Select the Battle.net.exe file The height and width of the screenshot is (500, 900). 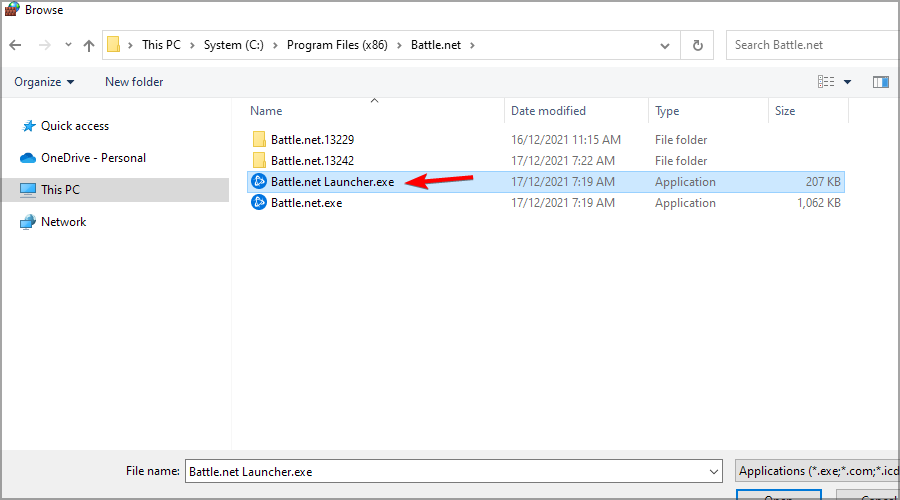(x=307, y=203)
